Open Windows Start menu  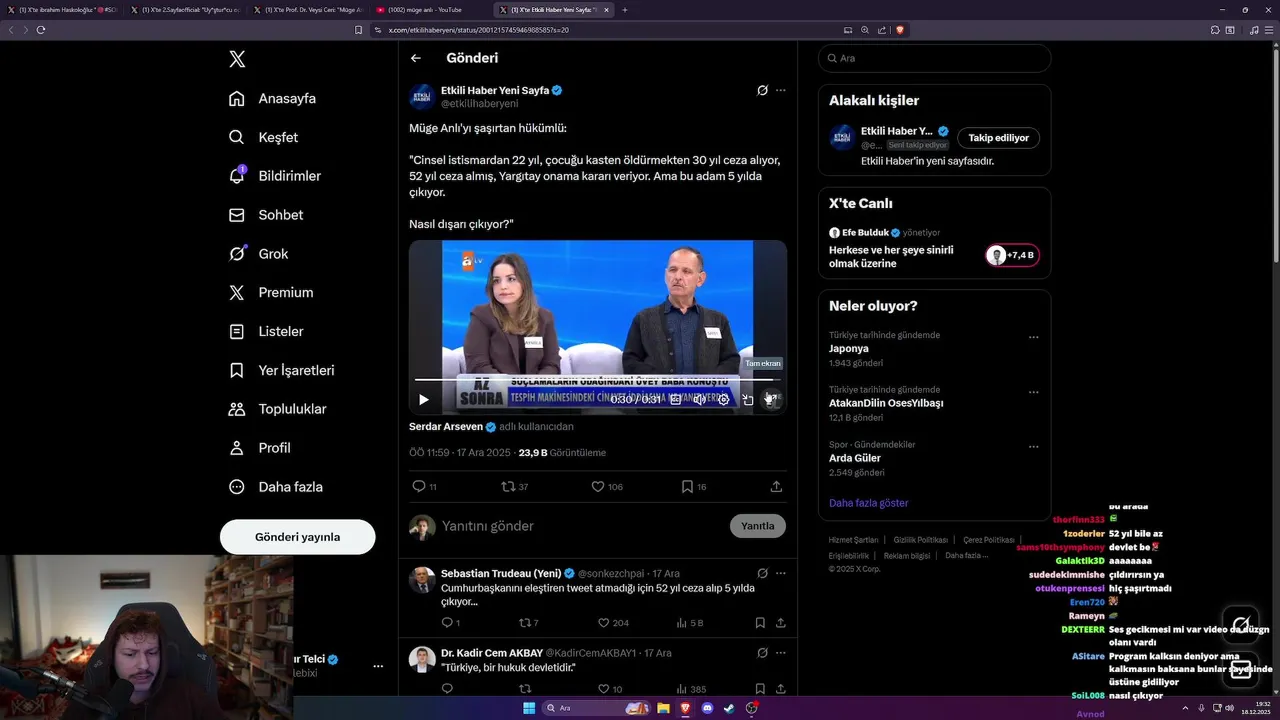[529, 708]
